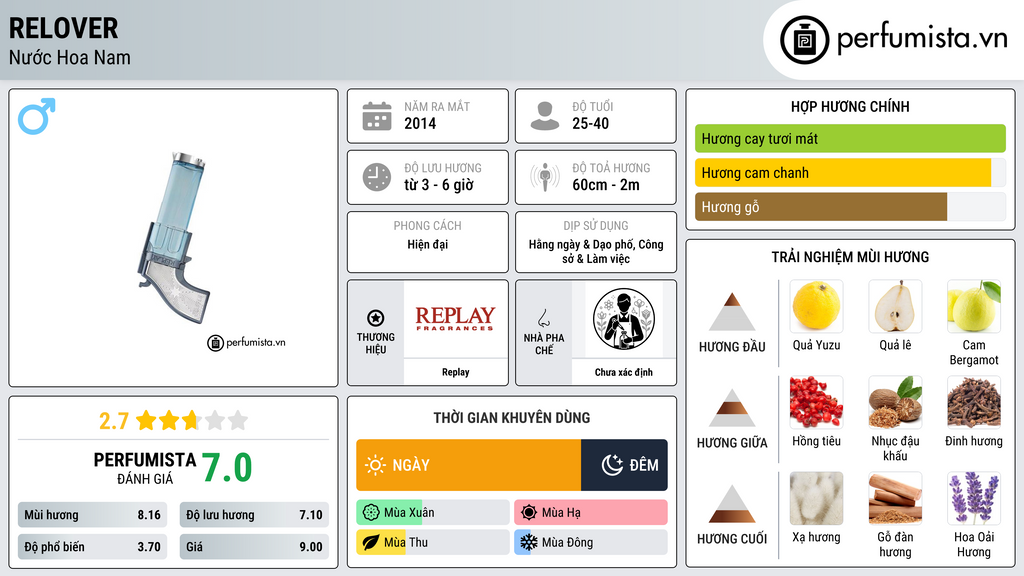Select the Gỗ đàn hương sandalwood image
1024x576 pixels.
coord(895,498)
